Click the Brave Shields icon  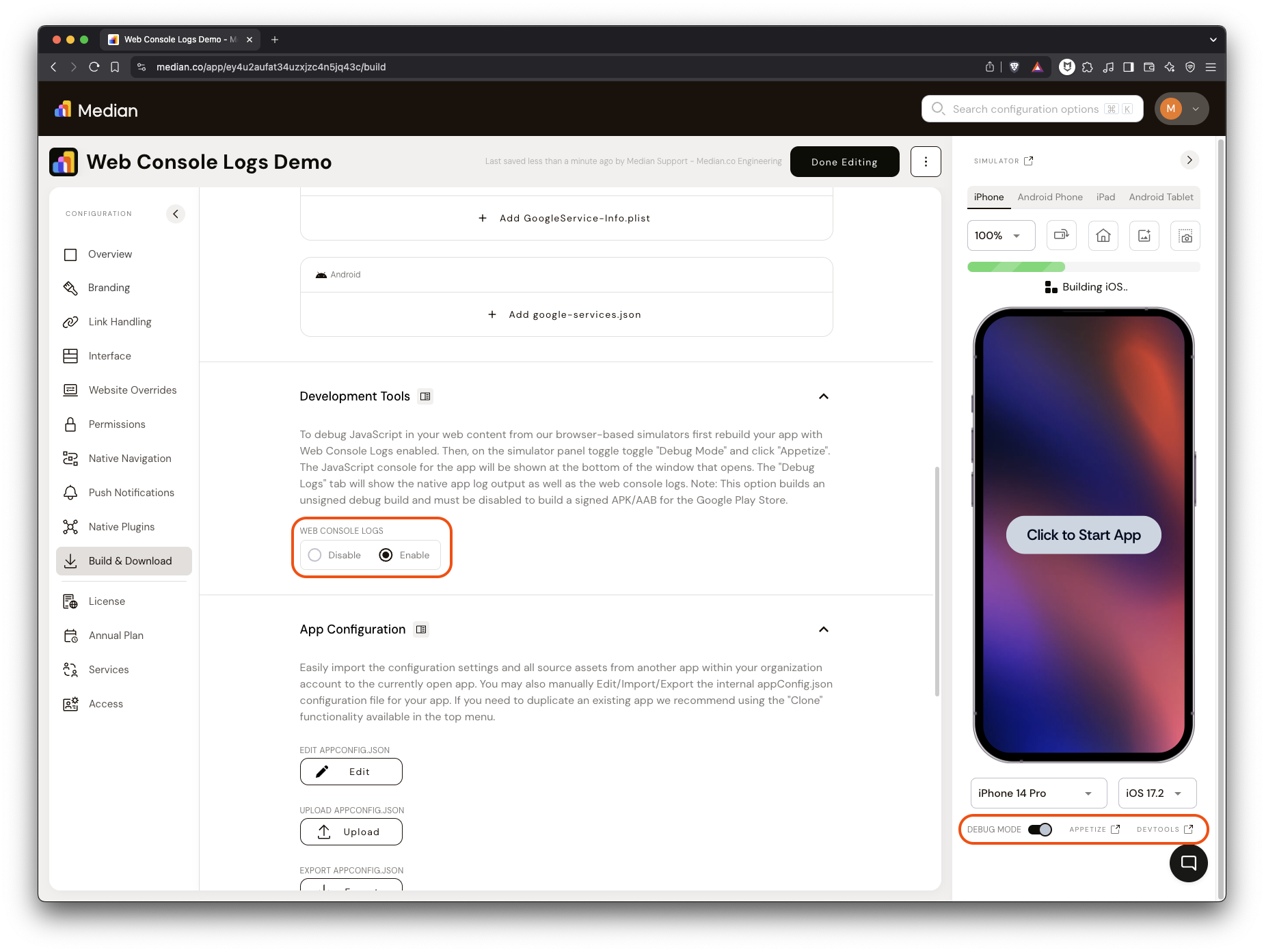(1014, 67)
